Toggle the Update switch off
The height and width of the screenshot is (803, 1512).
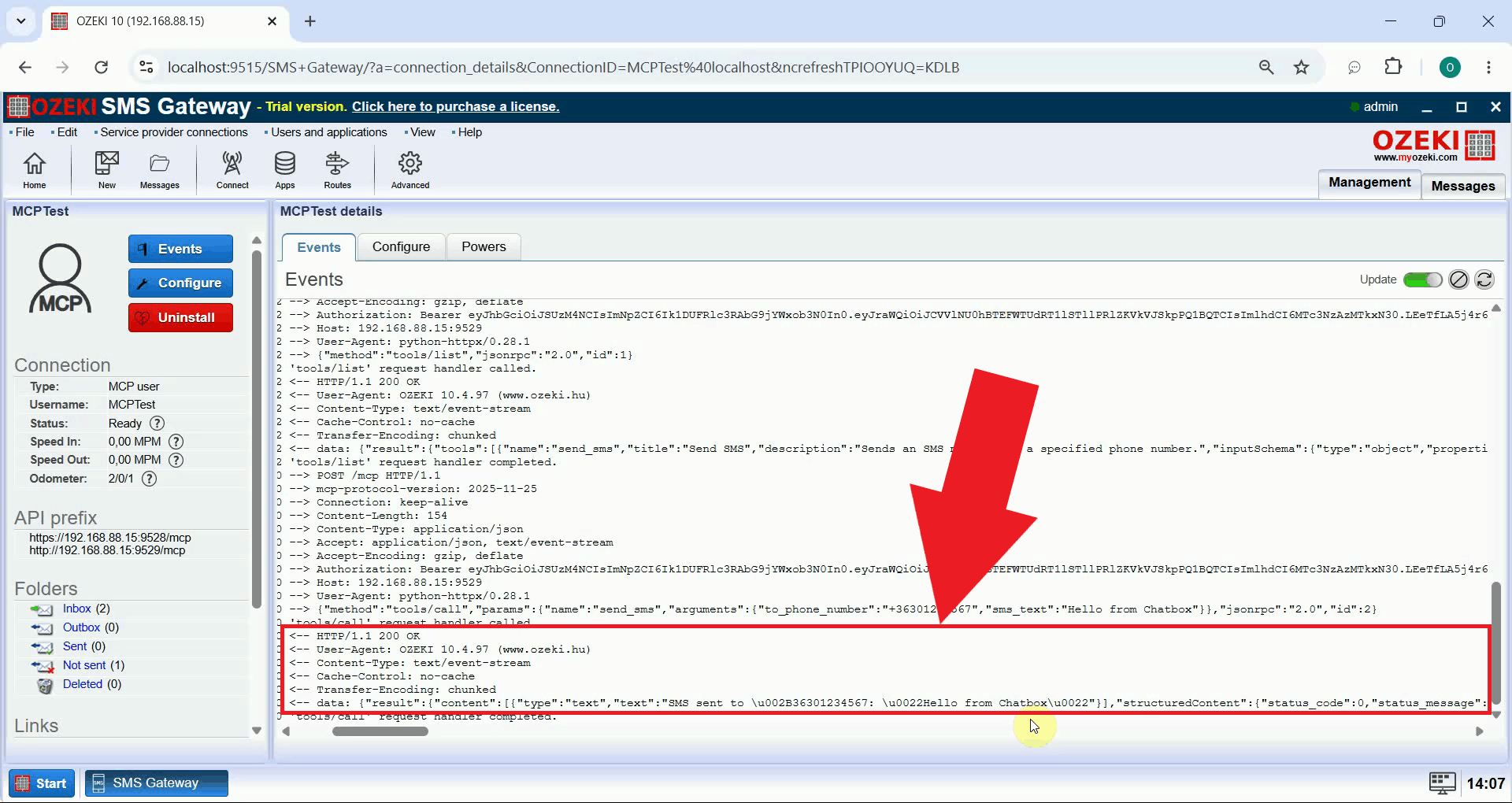click(1422, 279)
